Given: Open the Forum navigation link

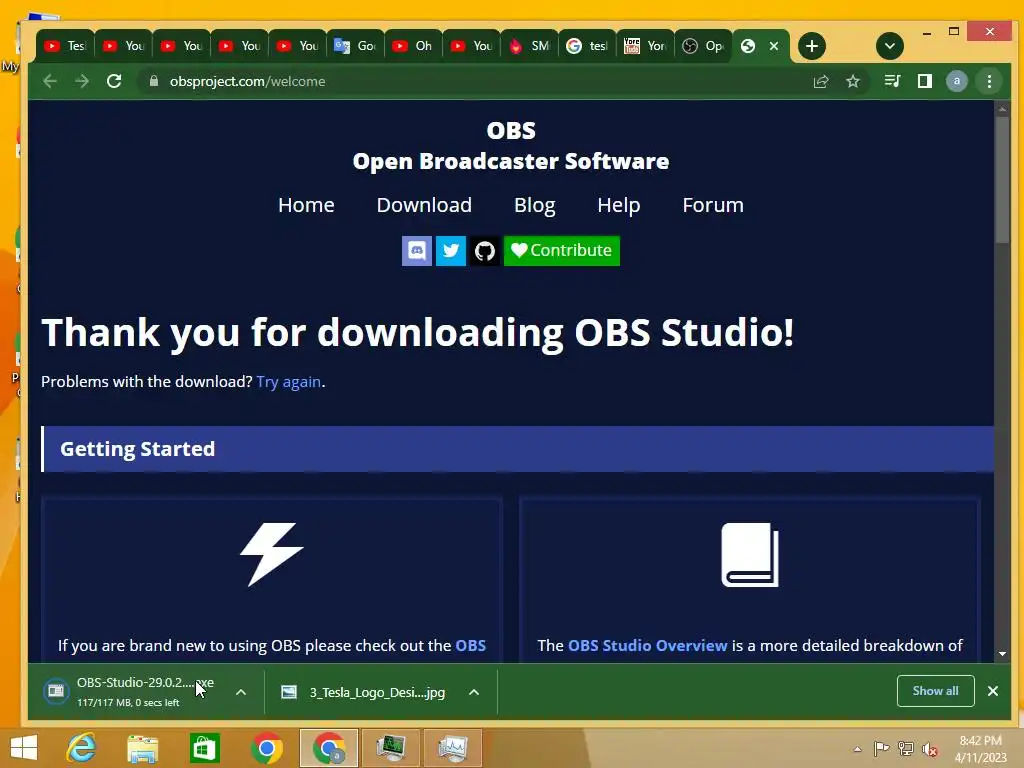Looking at the screenshot, I should click(x=713, y=205).
